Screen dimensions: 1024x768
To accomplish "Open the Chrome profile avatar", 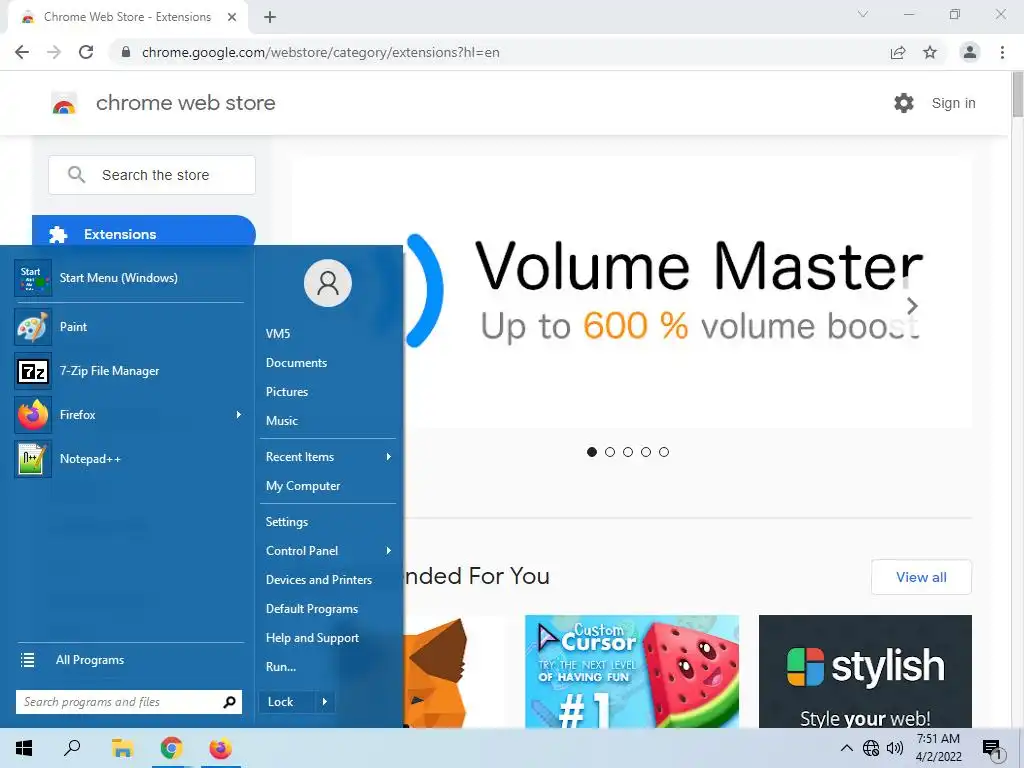I will coord(970,52).
